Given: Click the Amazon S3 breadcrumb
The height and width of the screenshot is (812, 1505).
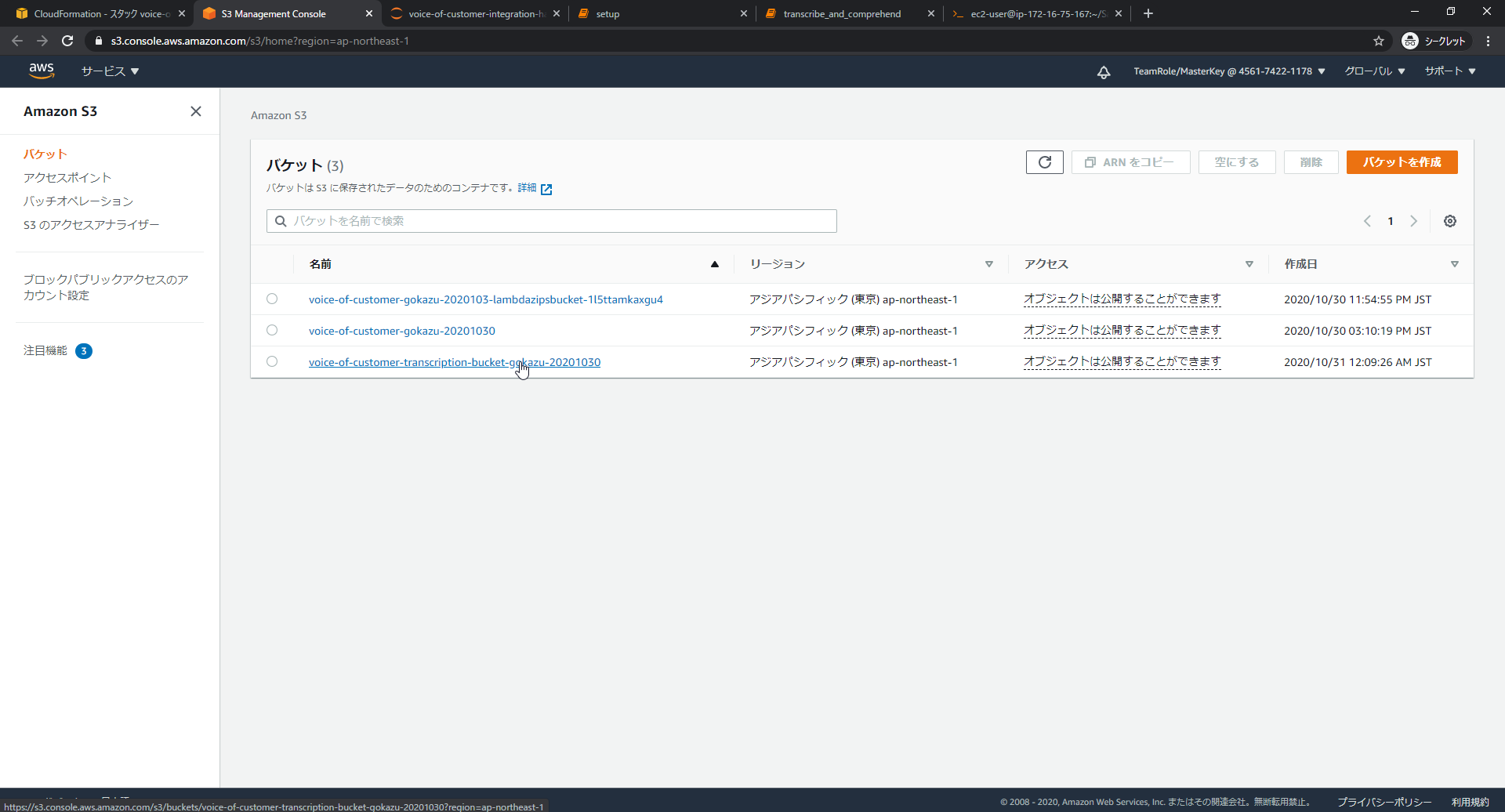Looking at the screenshot, I should pyautogui.click(x=278, y=115).
